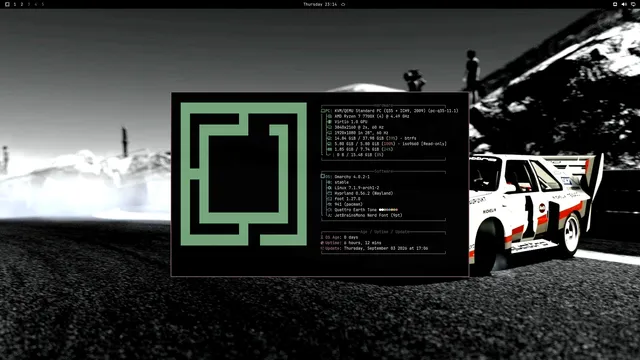Click the 'KVM/QEMU Standard PC' line
The height and width of the screenshot is (360, 640).
tap(396, 111)
